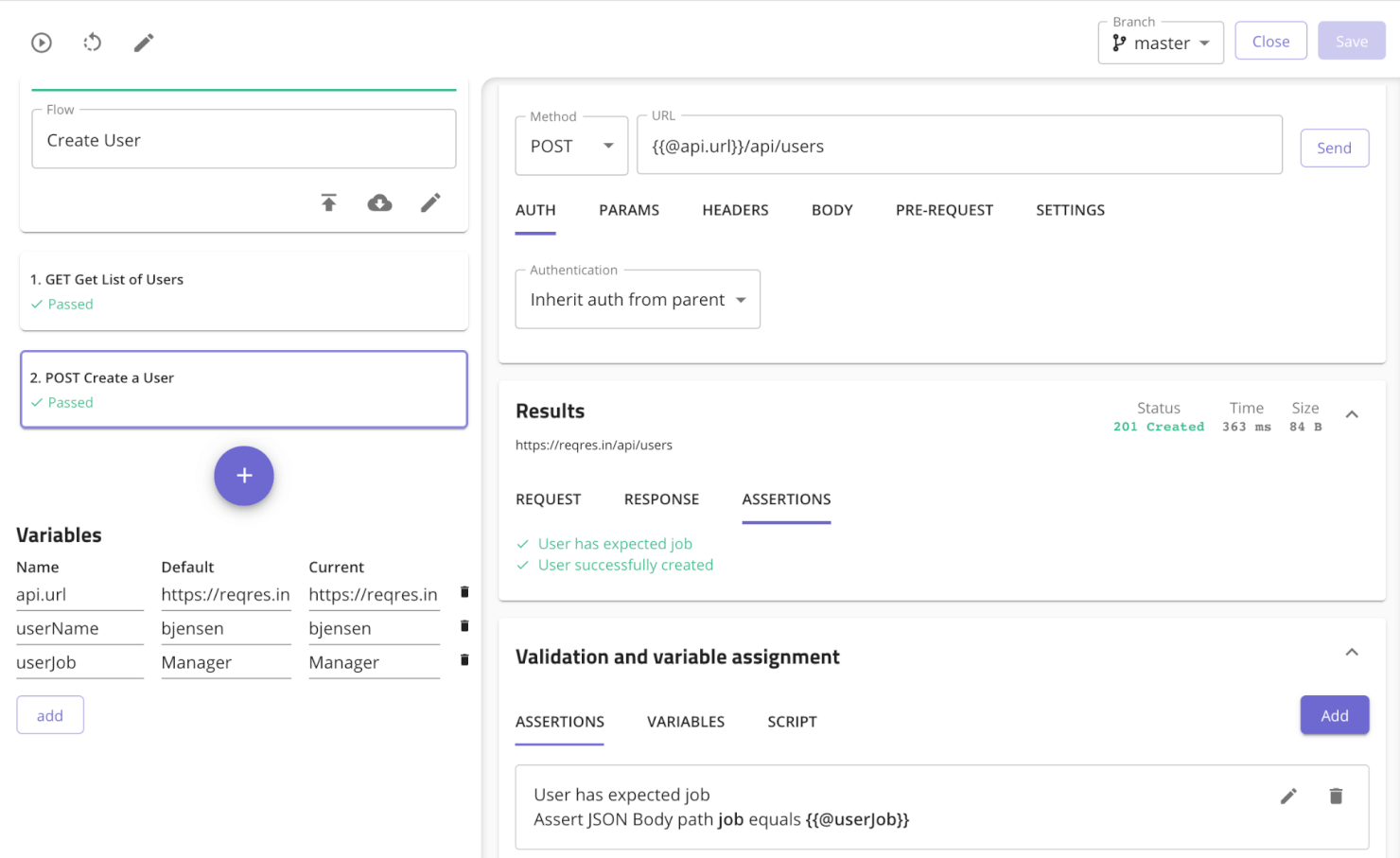The height and width of the screenshot is (858, 1400).
Task: Click the history/reset icon in the toolbar
Action: pyautogui.click(x=92, y=43)
